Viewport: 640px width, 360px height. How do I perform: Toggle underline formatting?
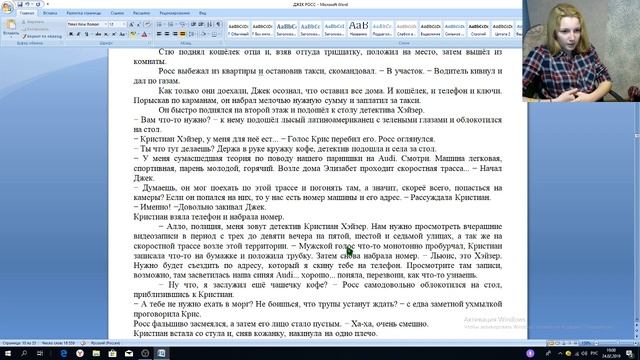tap(87, 34)
